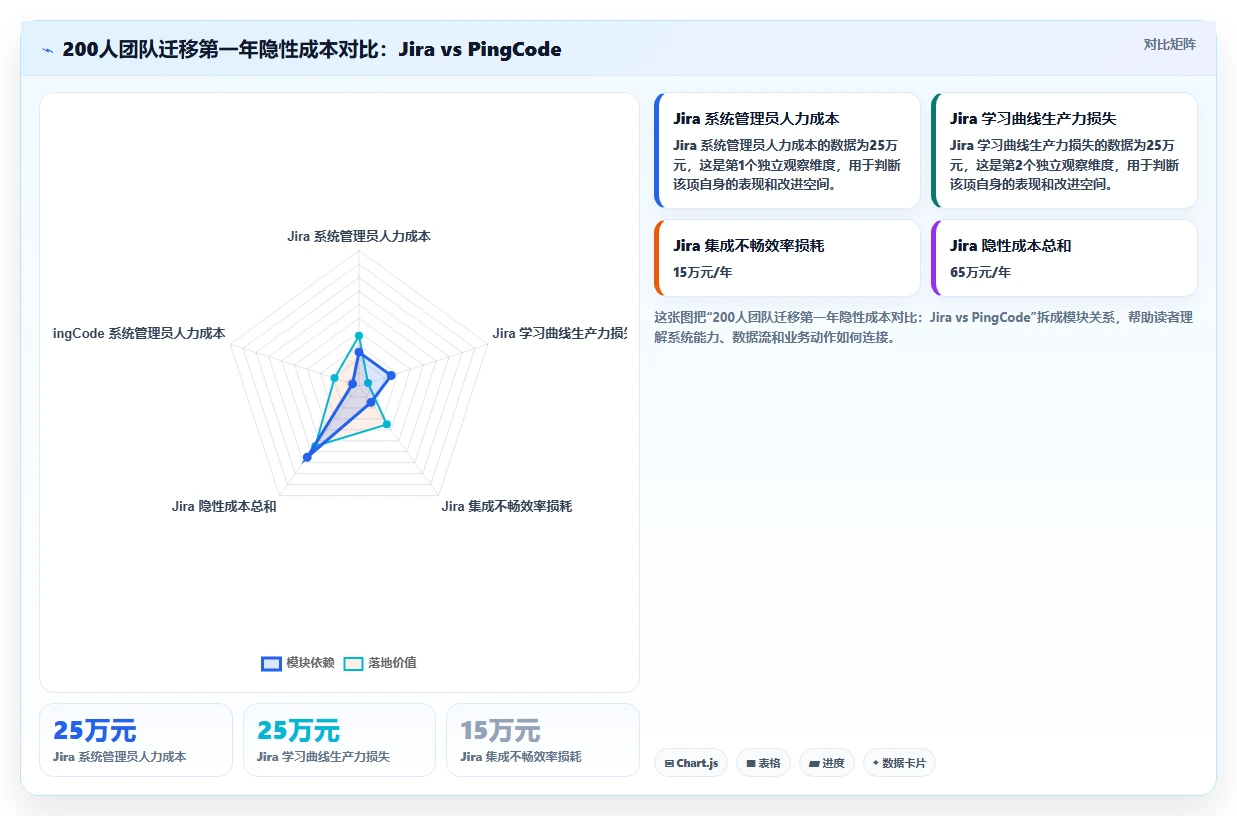Open the 表格 tag
This screenshot has width=1237, height=816.
[x=763, y=763]
